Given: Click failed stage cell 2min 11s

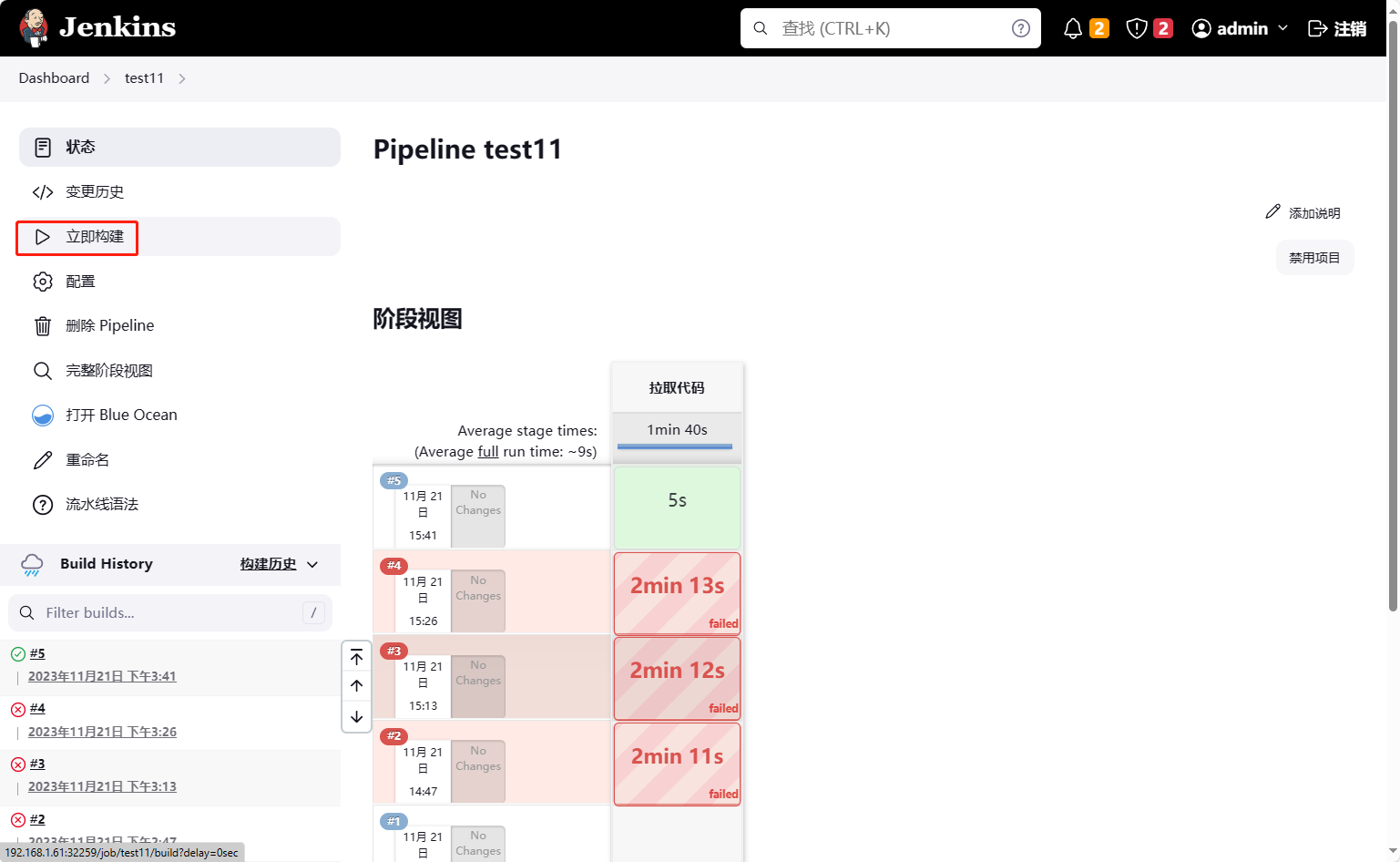Looking at the screenshot, I should (677, 764).
